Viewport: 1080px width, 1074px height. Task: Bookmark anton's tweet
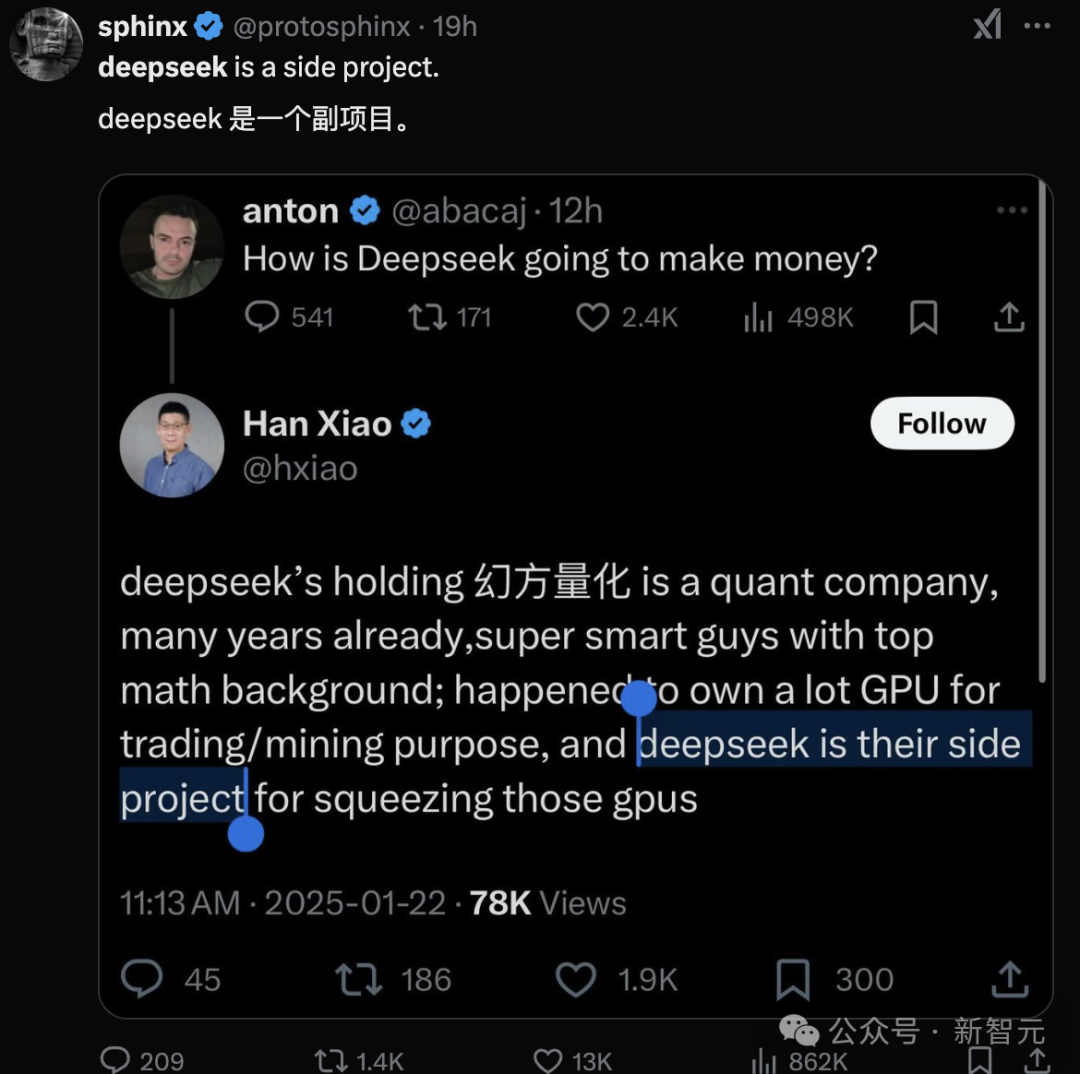pos(923,318)
